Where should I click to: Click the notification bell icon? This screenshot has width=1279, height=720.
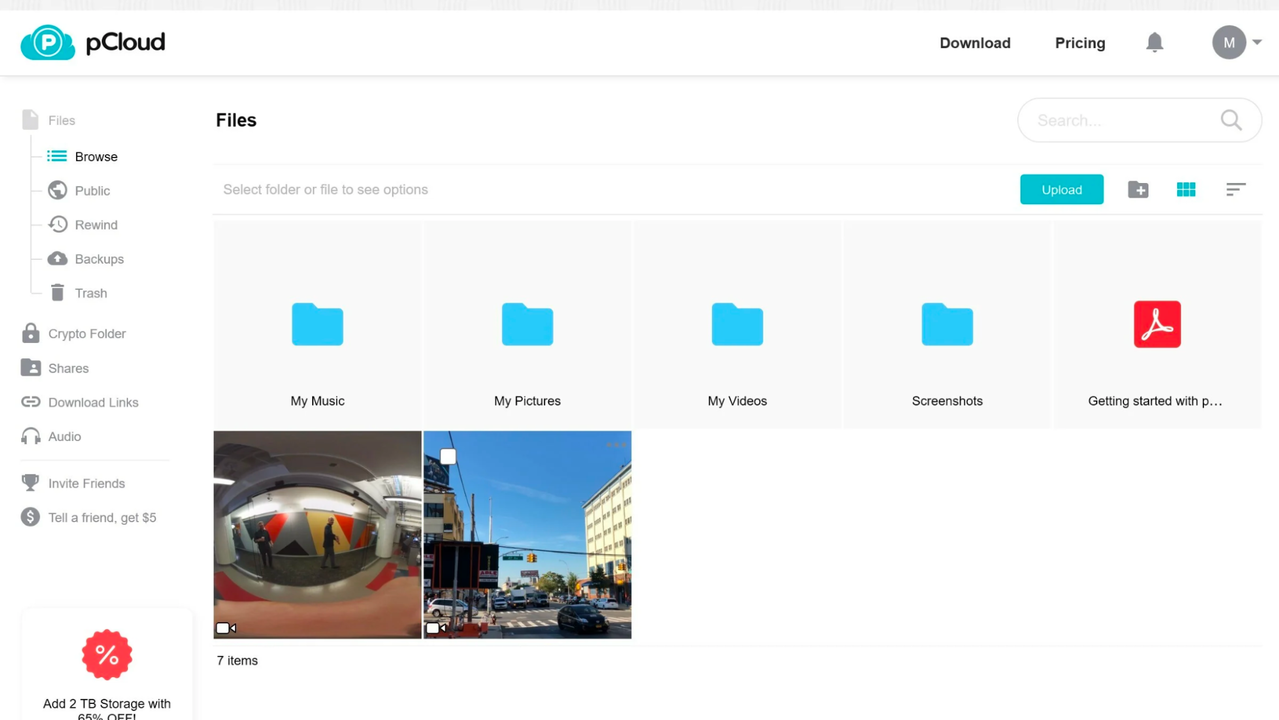tap(1154, 43)
